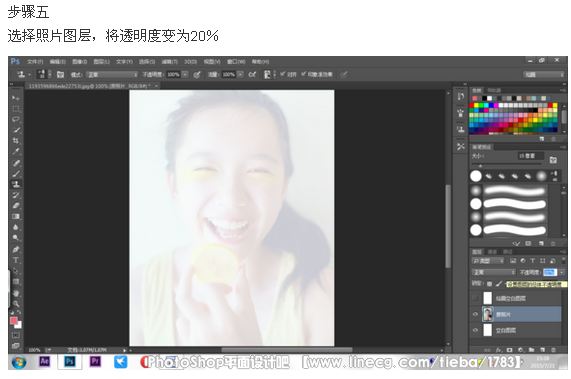Select the 空白图层 layer row
The image size is (571, 379).
(516, 330)
